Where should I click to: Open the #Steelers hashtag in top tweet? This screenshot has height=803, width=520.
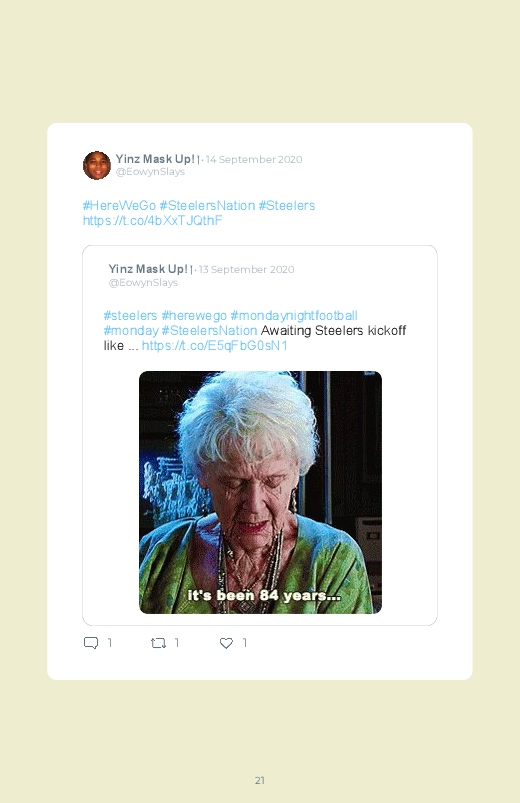click(286, 205)
